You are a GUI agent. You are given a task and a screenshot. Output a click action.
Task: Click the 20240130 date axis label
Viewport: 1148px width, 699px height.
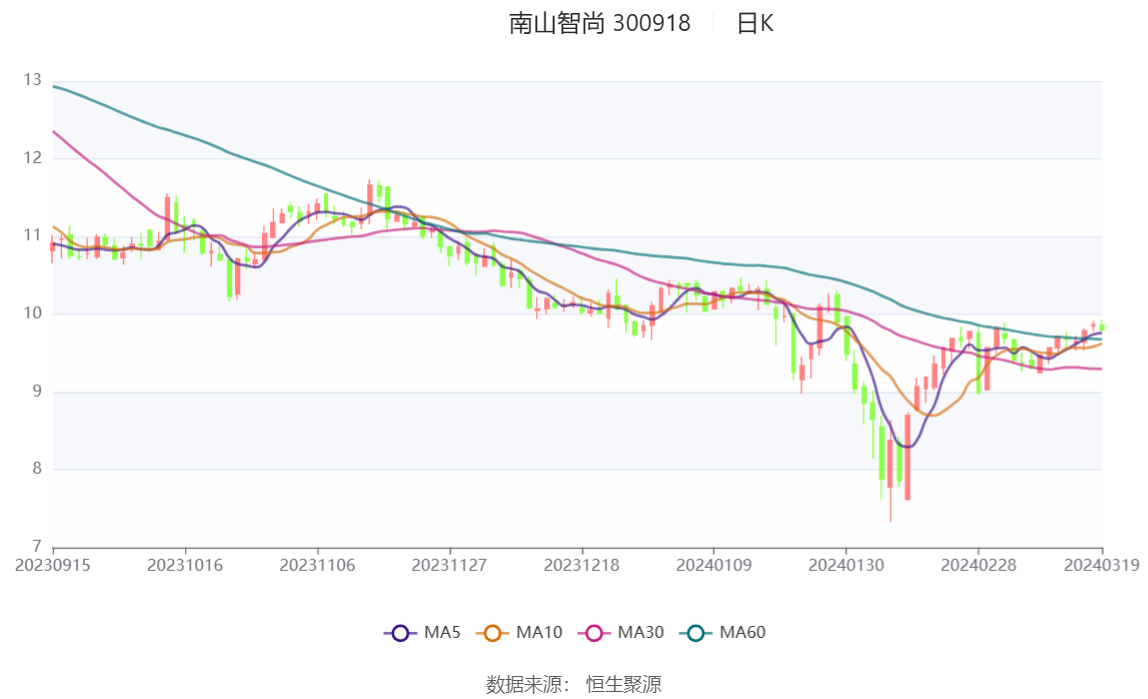[846, 566]
